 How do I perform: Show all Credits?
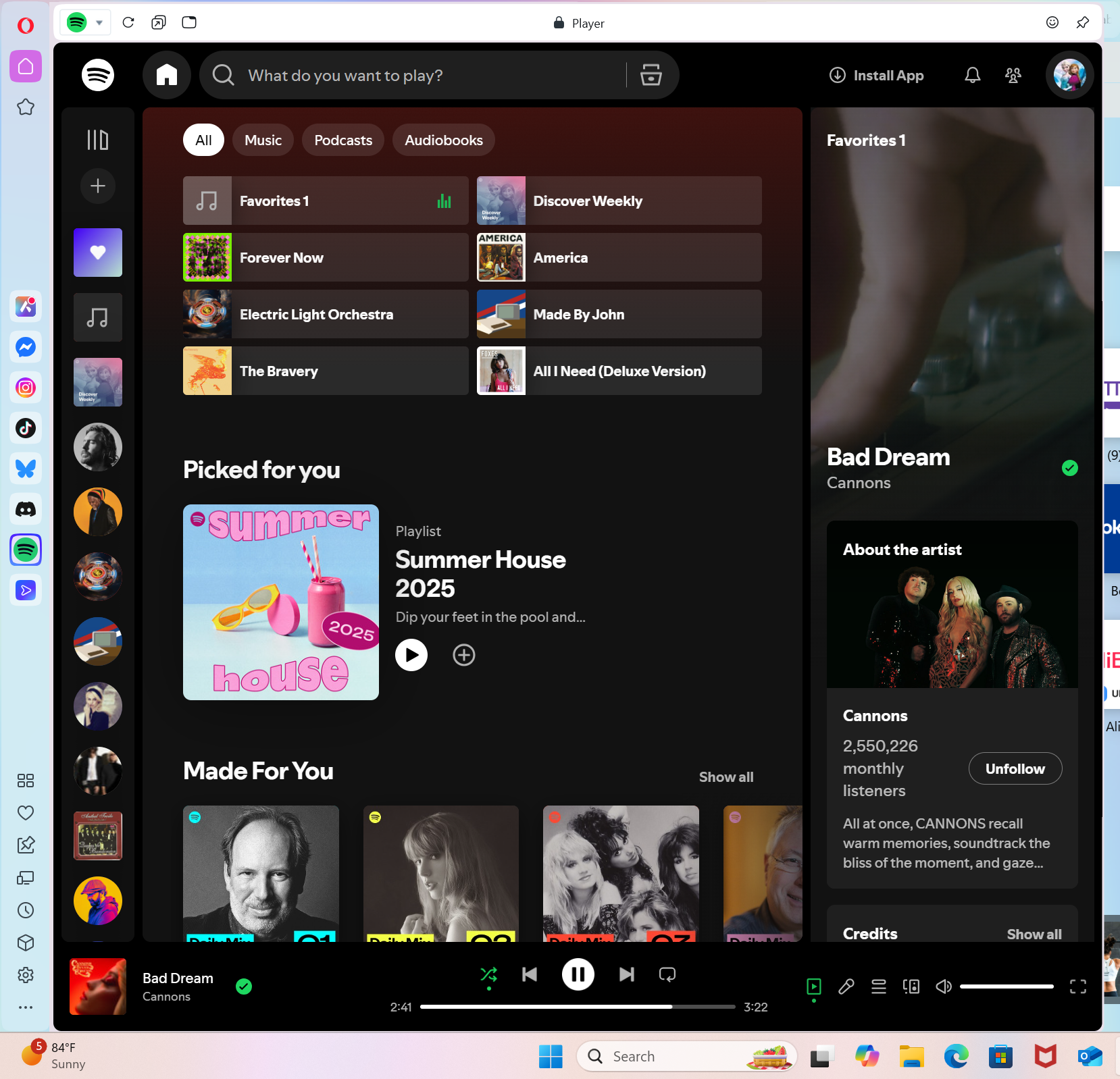click(1034, 934)
